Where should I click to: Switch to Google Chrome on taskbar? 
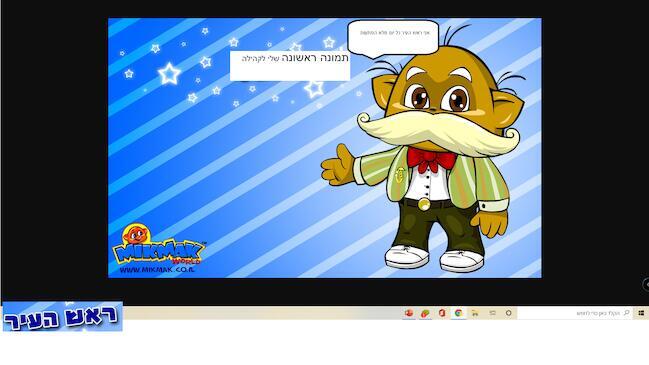459,313
